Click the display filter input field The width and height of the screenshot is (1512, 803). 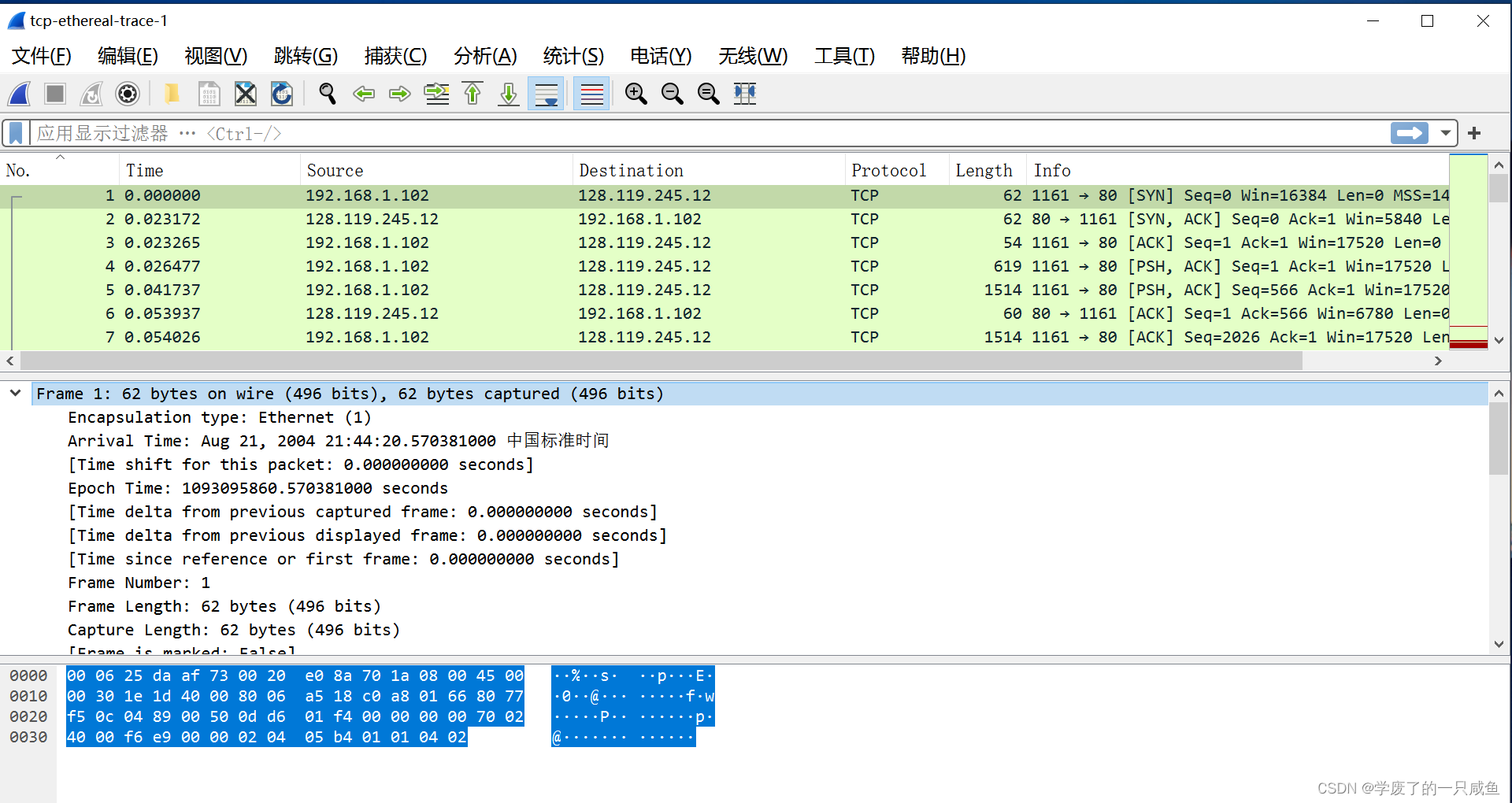[x=709, y=133]
